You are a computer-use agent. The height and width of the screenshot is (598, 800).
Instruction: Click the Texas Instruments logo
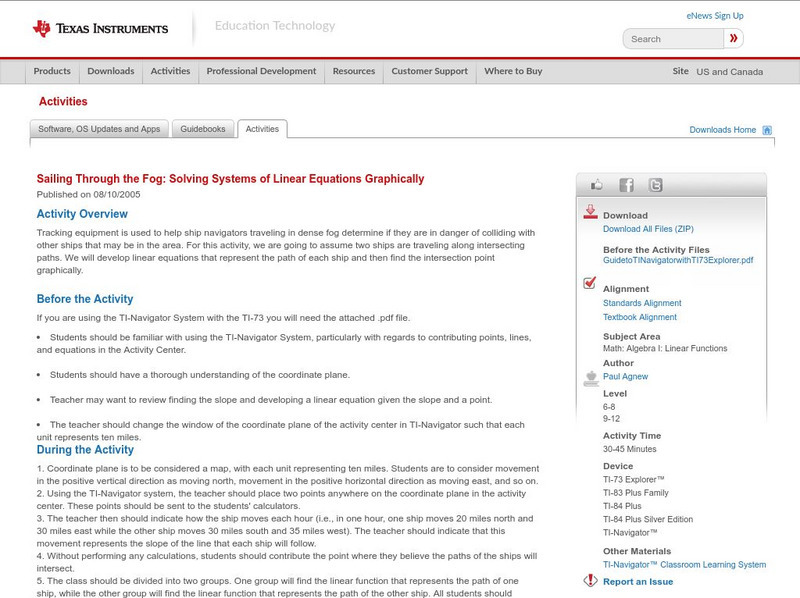(x=100, y=29)
